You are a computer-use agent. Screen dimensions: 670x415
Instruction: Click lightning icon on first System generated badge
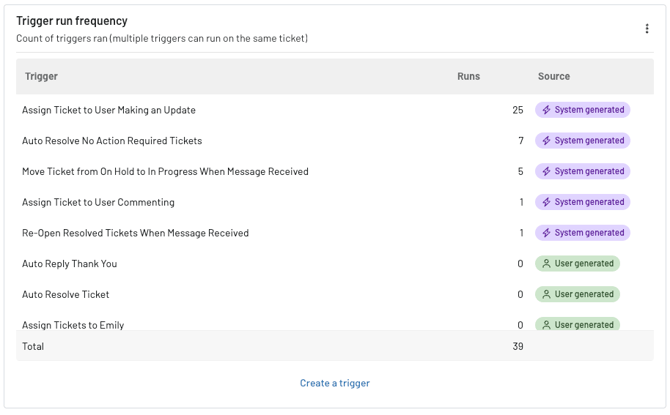point(546,110)
